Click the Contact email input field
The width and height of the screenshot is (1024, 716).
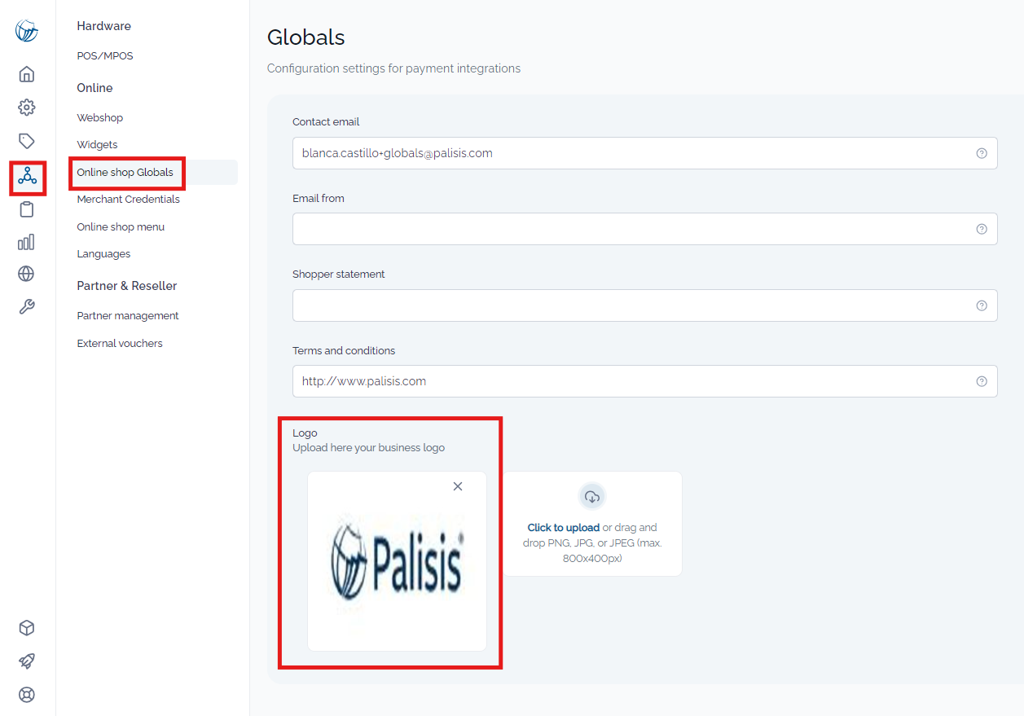pyautogui.click(x=645, y=154)
